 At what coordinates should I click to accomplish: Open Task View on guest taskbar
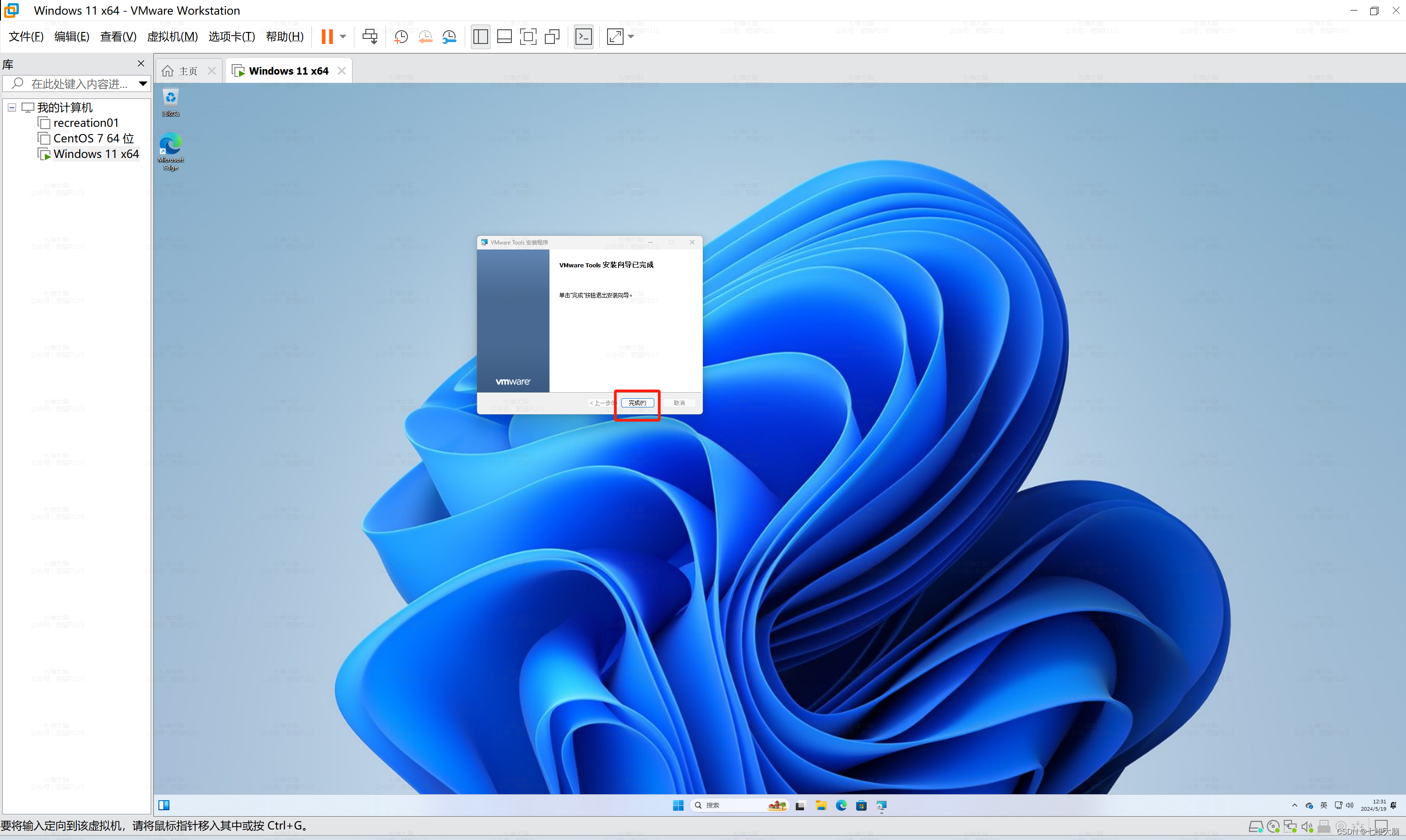pos(800,806)
